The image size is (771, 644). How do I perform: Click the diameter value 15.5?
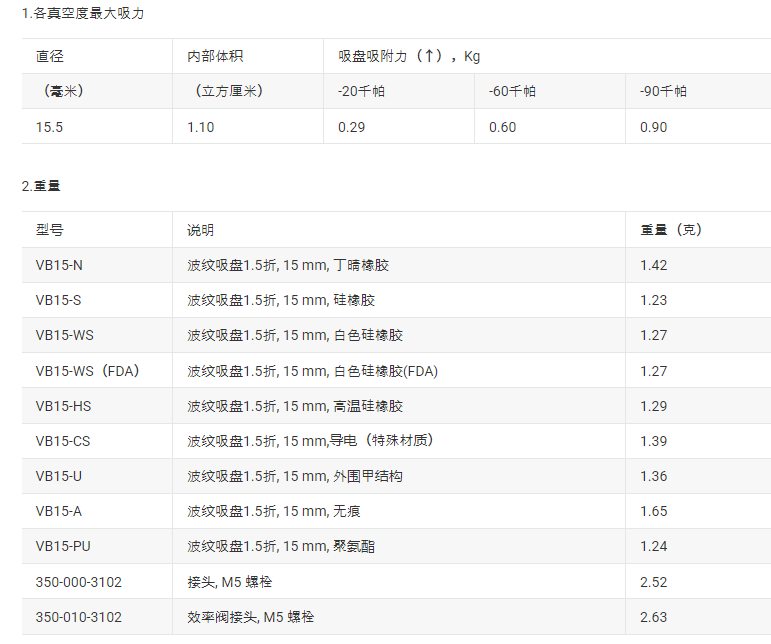[50, 127]
